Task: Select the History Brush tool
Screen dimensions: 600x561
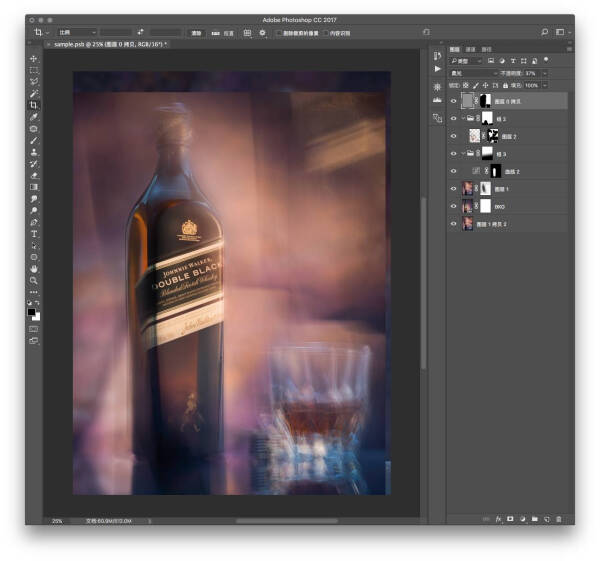Action: (34, 164)
